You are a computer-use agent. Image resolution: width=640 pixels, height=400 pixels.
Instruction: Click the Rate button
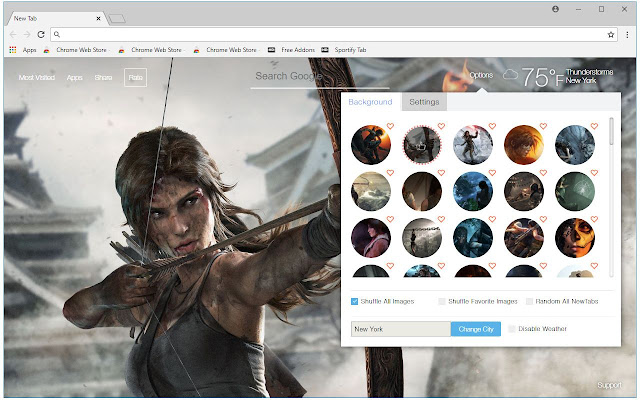point(136,78)
